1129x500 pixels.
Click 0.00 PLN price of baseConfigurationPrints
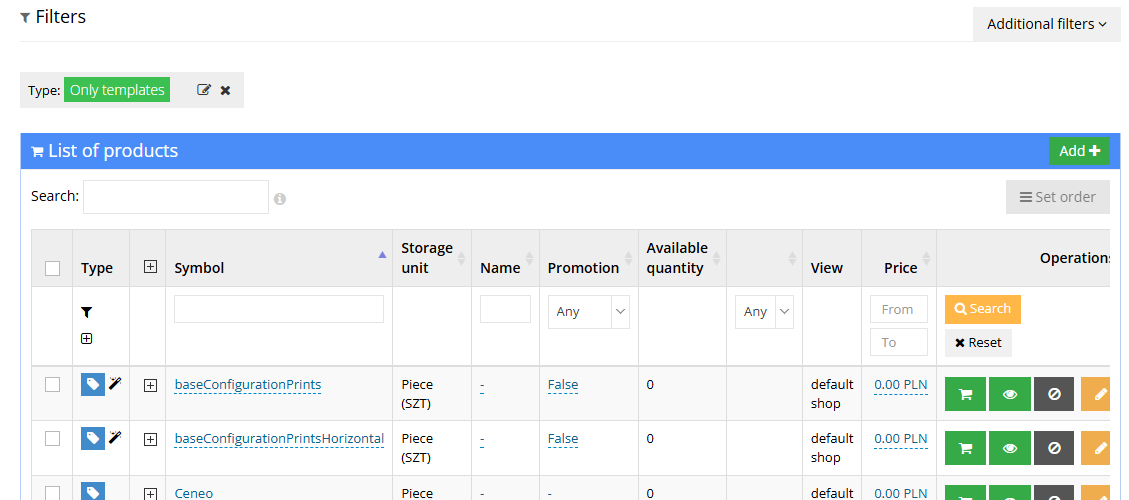901,385
